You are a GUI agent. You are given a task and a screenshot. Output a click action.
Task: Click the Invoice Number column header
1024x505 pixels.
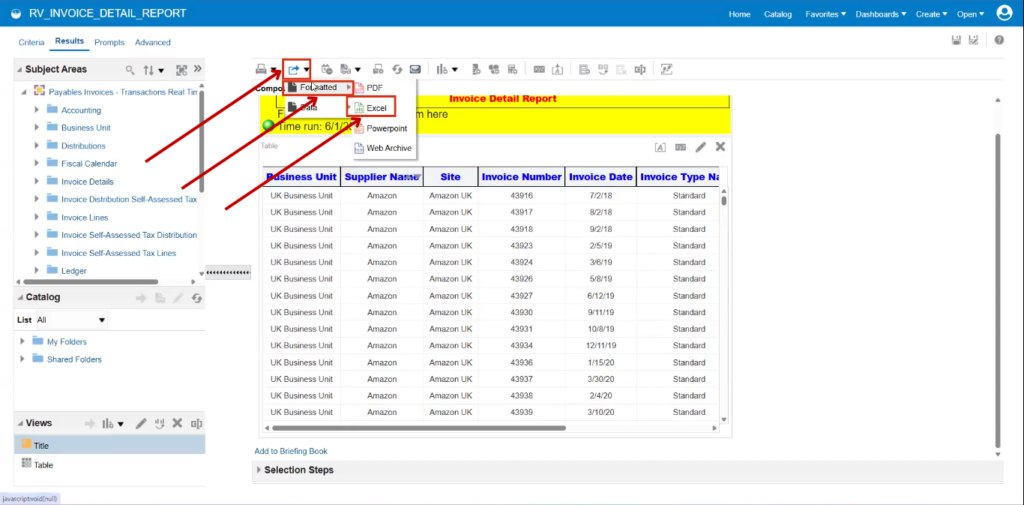click(521, 176)
